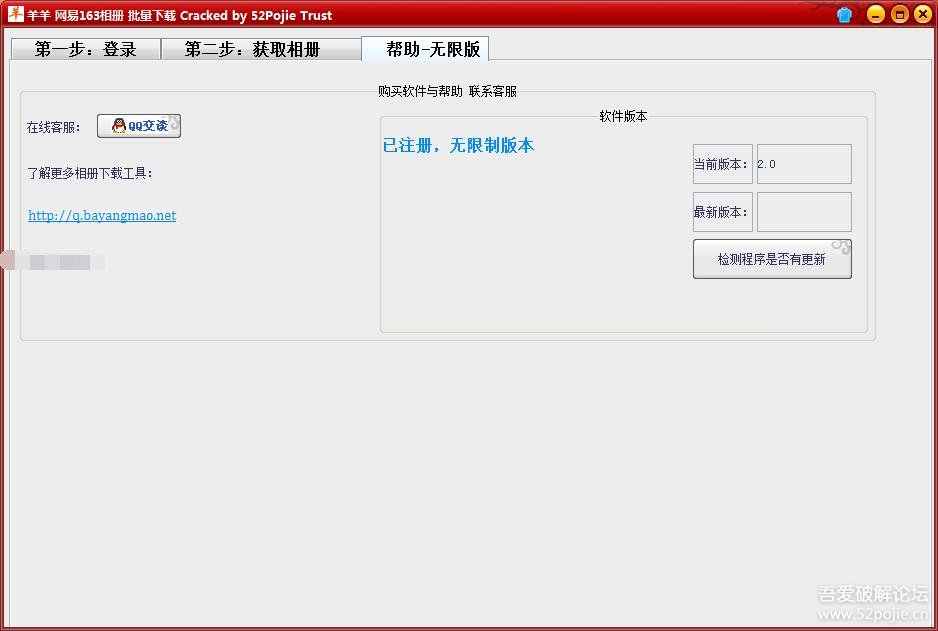Select the 帮助-无限版 tab
This screenshot has height=631, width=938.
tap(425, 48)
